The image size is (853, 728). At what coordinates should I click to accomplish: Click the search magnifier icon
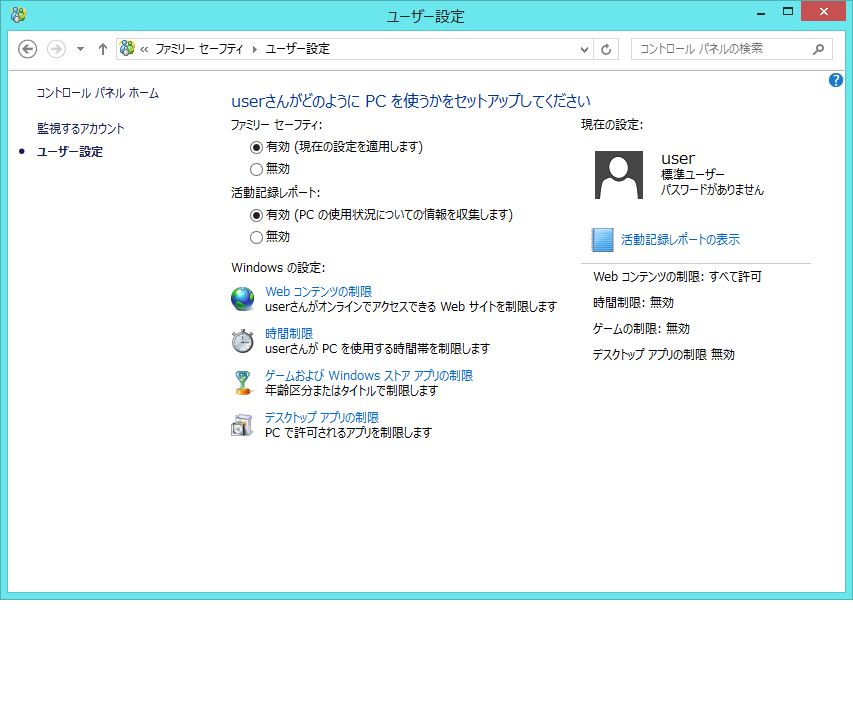(818, 49)
